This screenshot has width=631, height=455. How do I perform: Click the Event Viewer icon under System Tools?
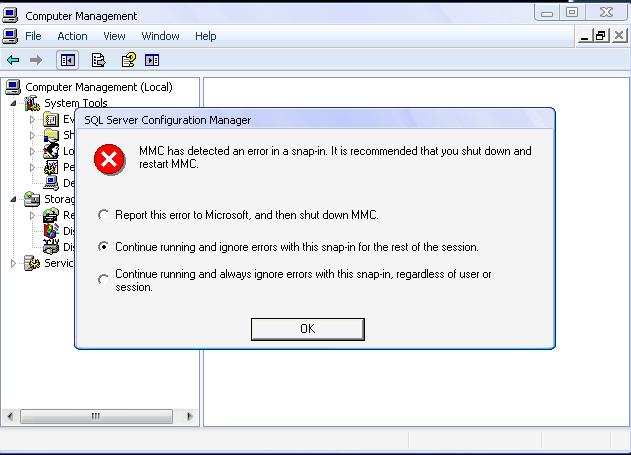tap(51, 119)
